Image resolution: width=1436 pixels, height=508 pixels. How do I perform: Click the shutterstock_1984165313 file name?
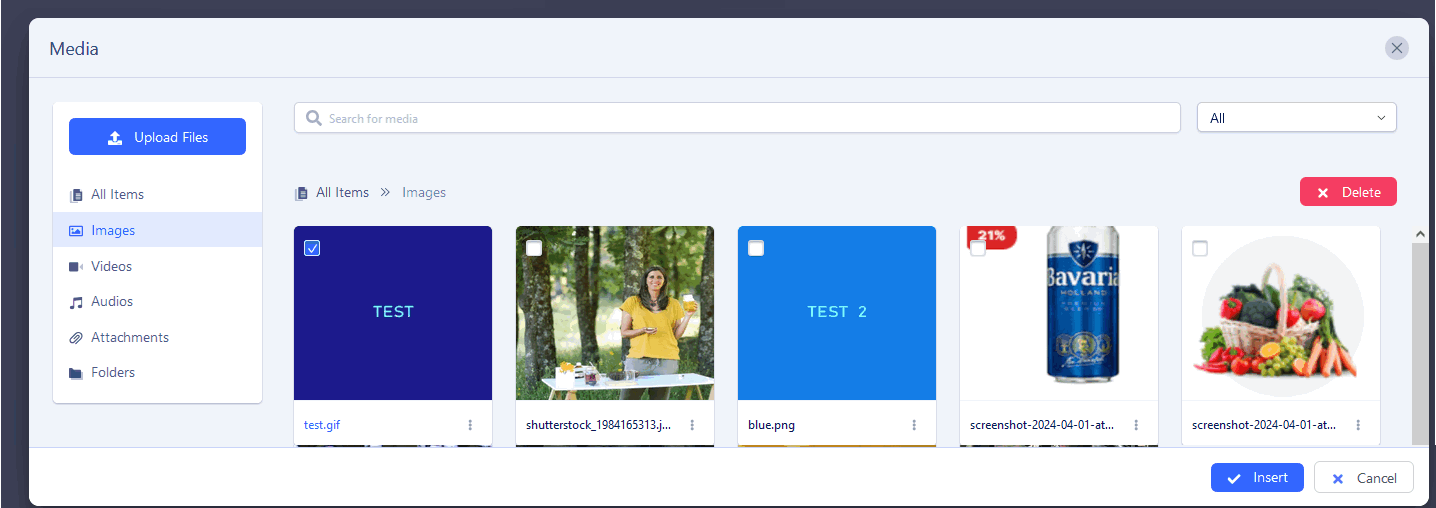point(598,425)
